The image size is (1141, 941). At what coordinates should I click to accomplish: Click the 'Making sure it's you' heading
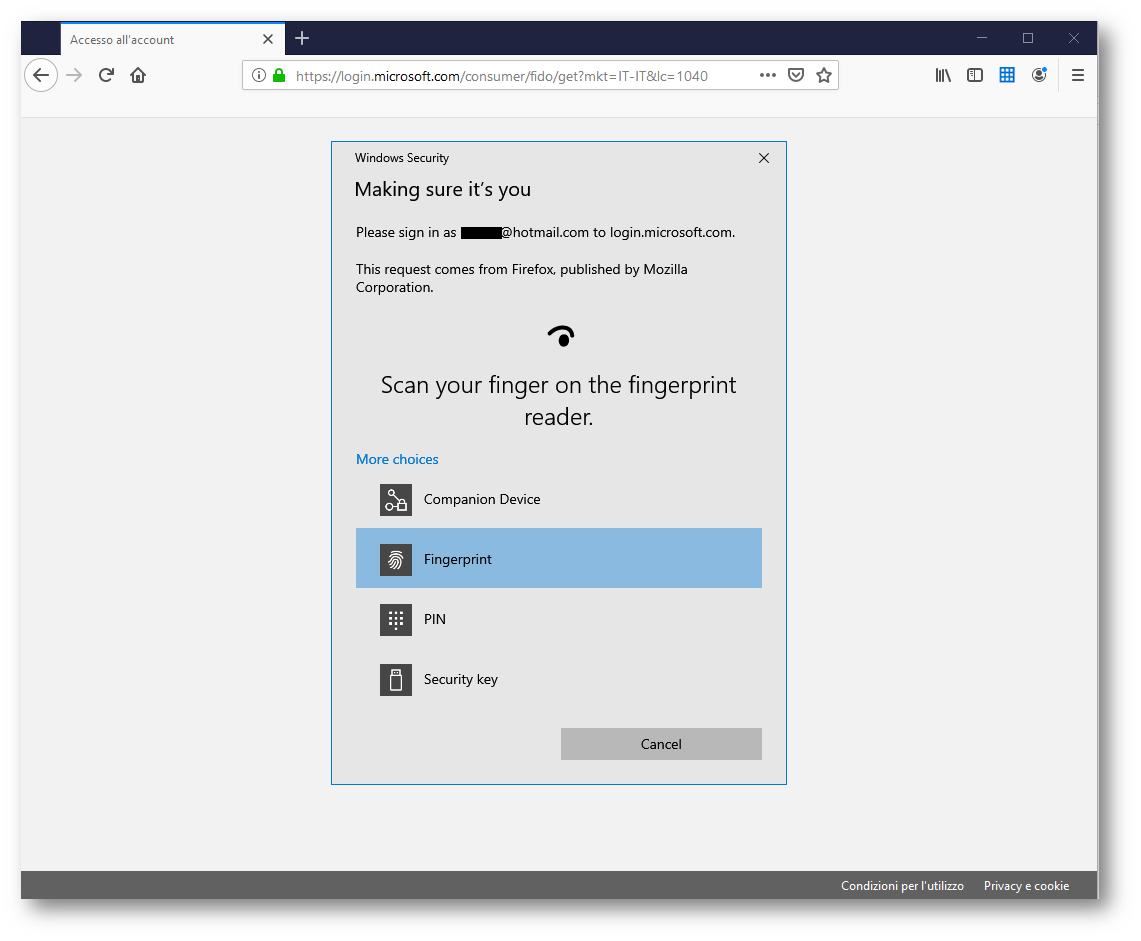click(x=442, y=189)
